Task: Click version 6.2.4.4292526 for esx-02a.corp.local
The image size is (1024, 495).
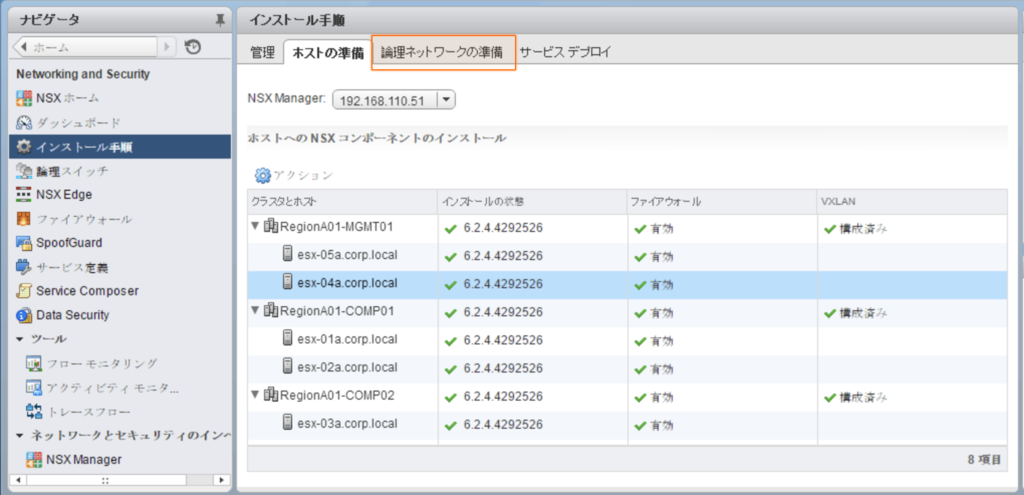Action: (x=503, y=369)
